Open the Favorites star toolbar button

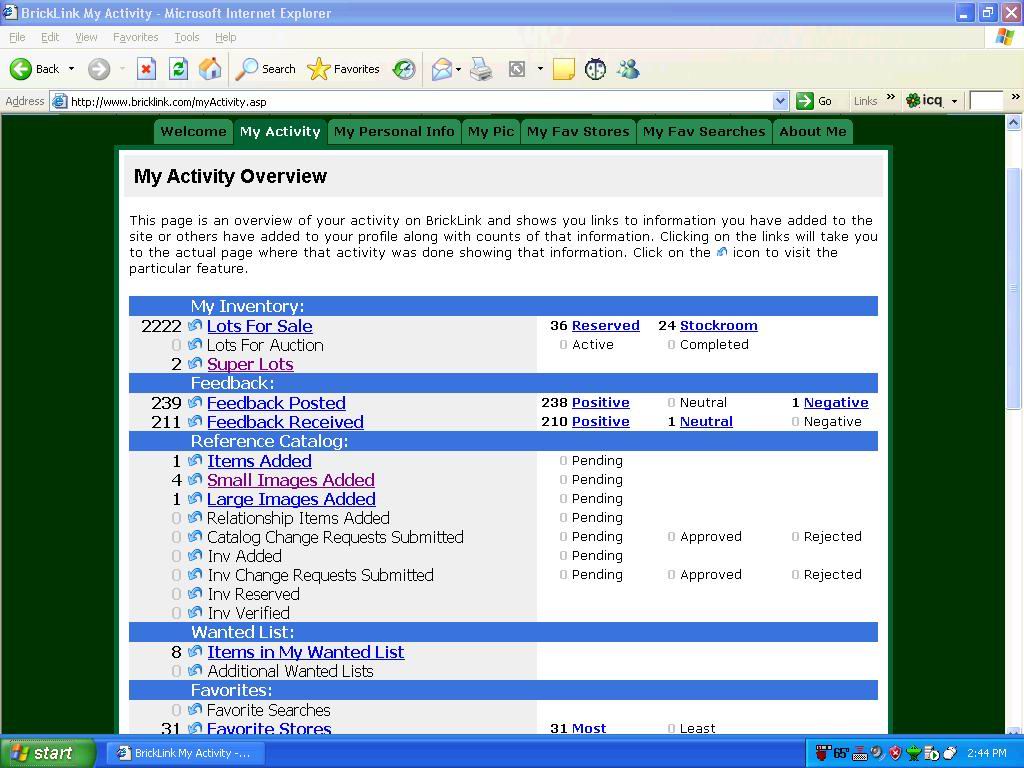344,69
